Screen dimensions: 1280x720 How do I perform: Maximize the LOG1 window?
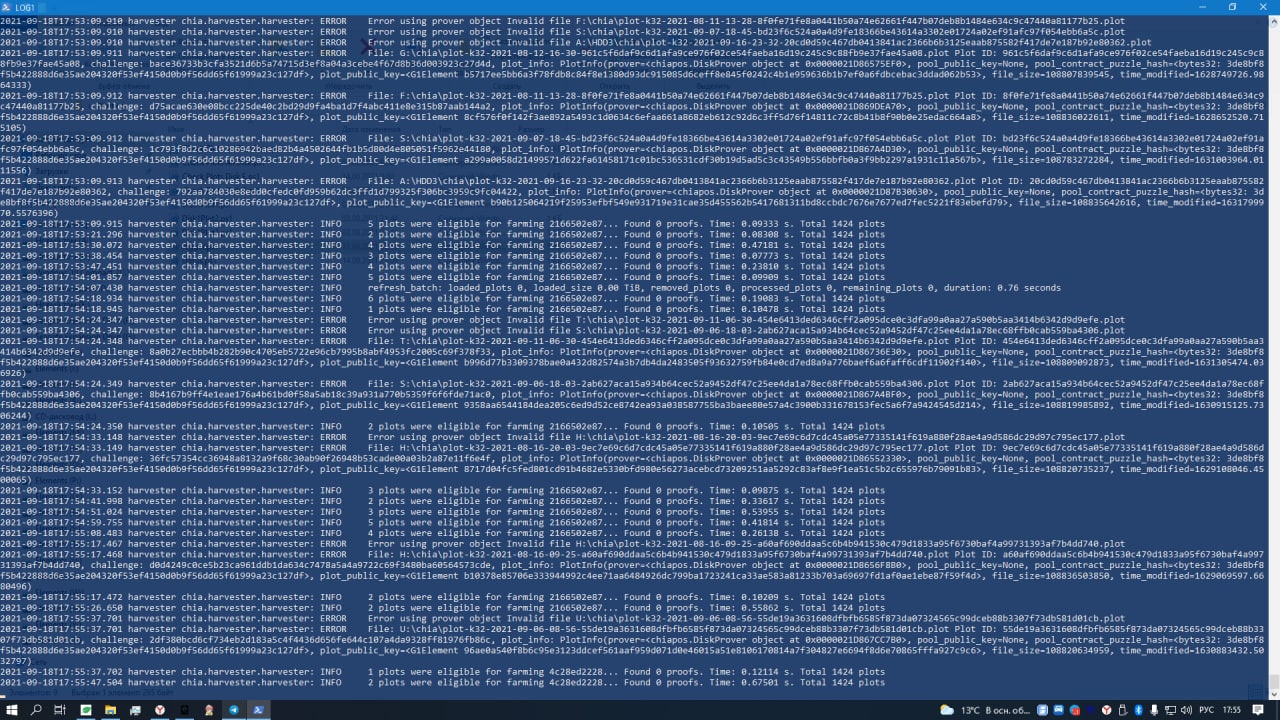pos(1232,6)
